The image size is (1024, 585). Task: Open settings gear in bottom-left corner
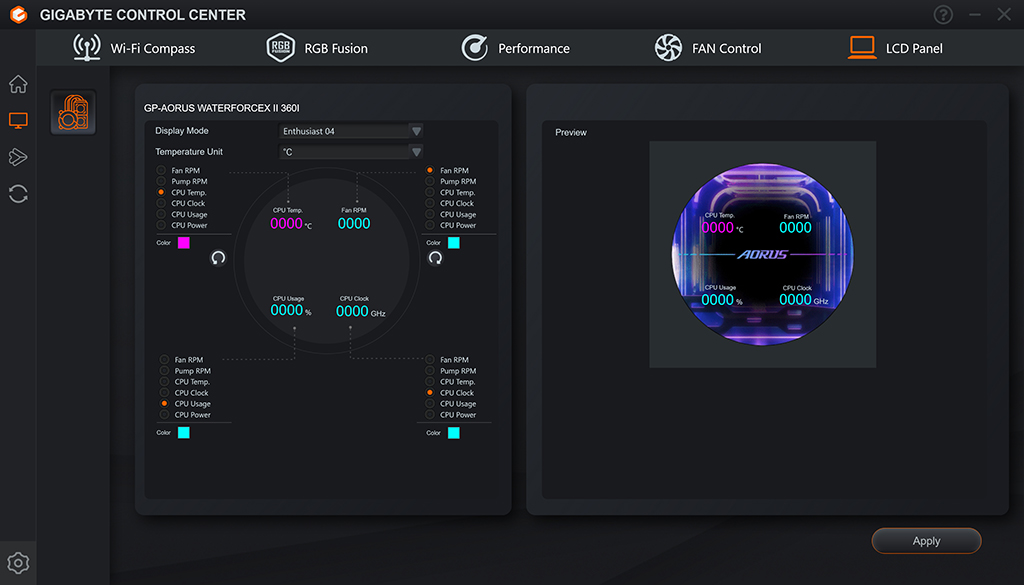[18, 563]
